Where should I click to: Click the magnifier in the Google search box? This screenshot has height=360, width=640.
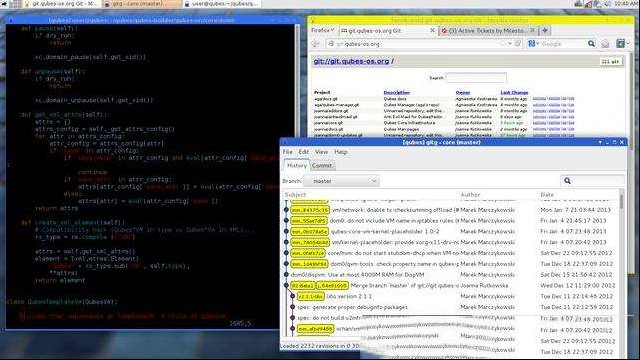(x=591, y=44)
